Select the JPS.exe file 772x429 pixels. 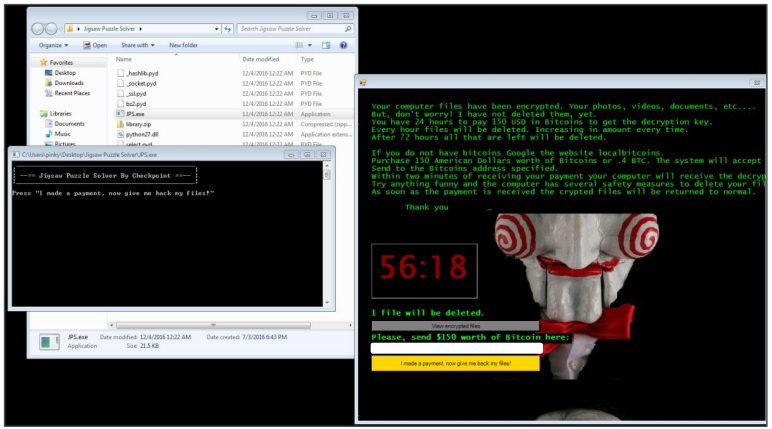[137, 114]
